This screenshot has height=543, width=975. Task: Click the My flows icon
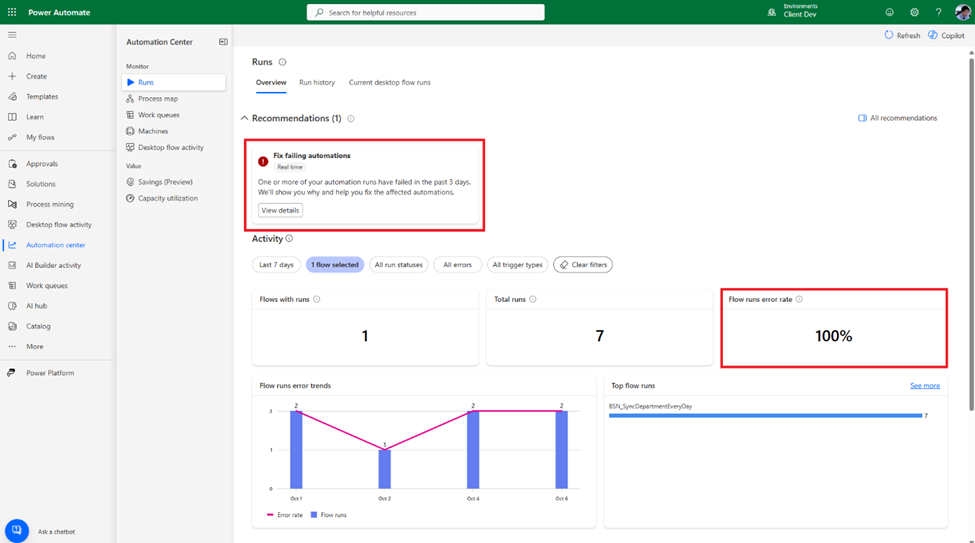click(12, 137)
